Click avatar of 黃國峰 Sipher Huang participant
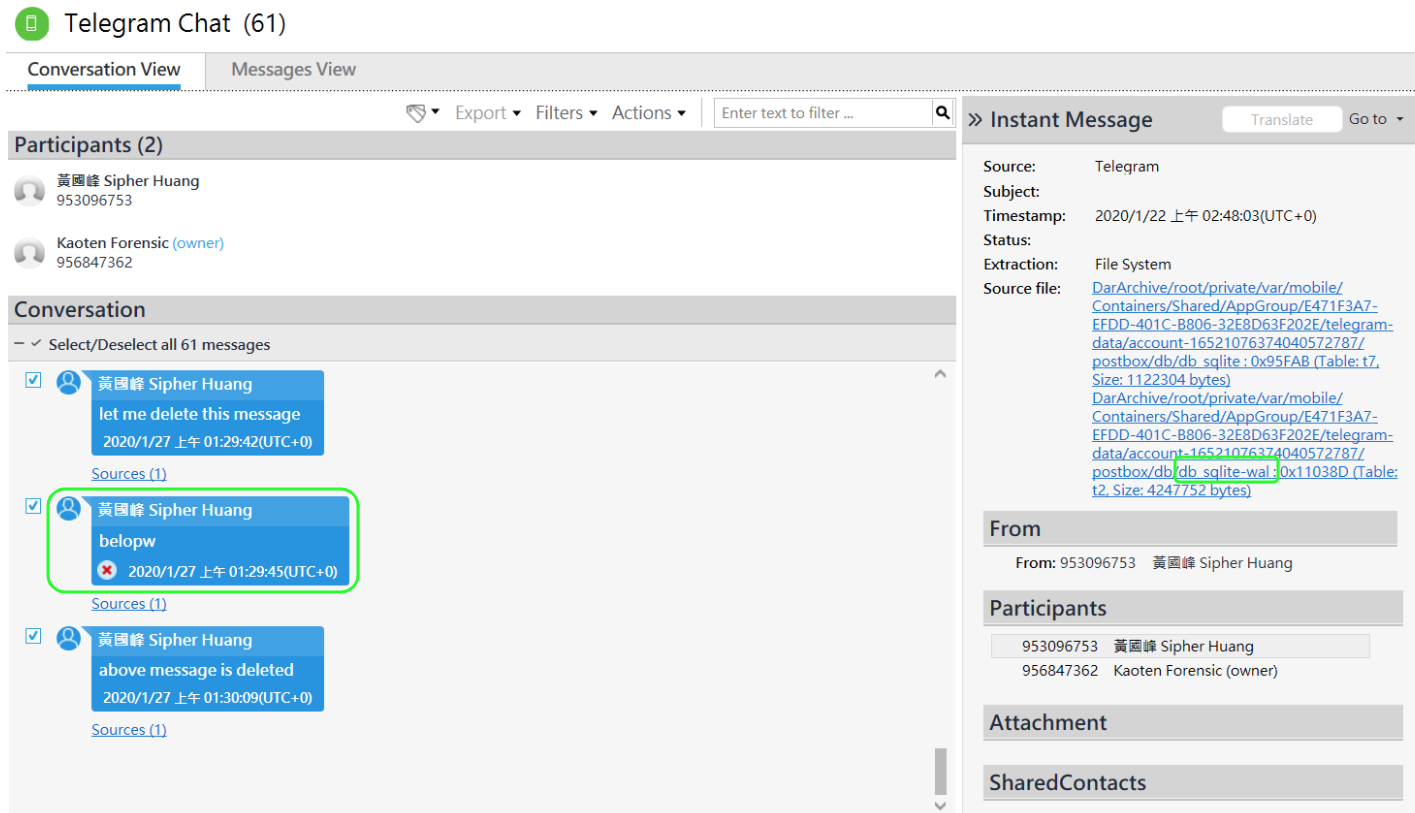The image size is (1415, 813). coord(30,190)
